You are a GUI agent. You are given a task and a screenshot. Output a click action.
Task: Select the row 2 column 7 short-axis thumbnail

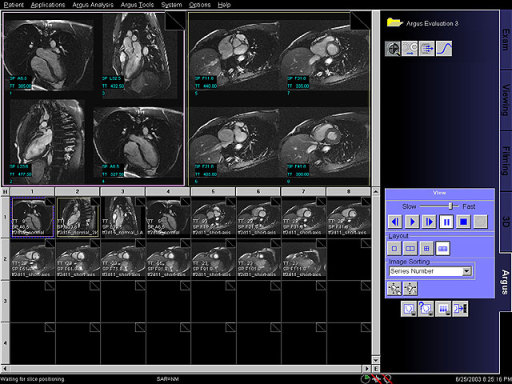[x=304, y=259]
